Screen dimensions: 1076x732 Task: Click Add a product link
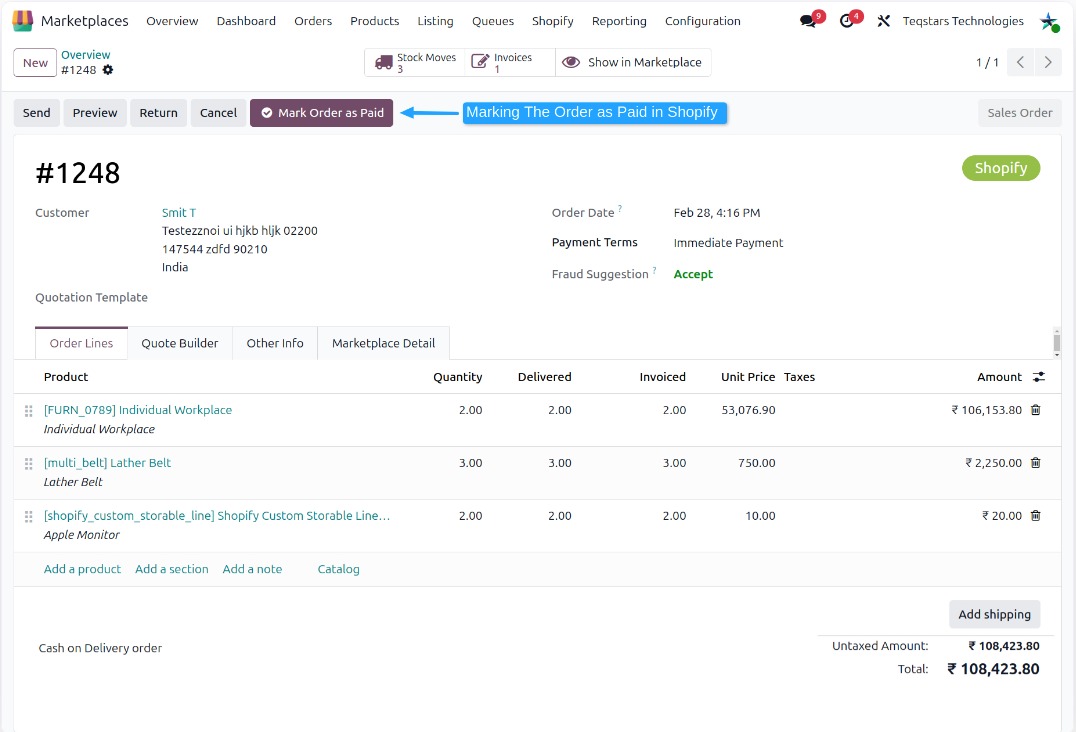pyautogui.click(x=82, y=569)
